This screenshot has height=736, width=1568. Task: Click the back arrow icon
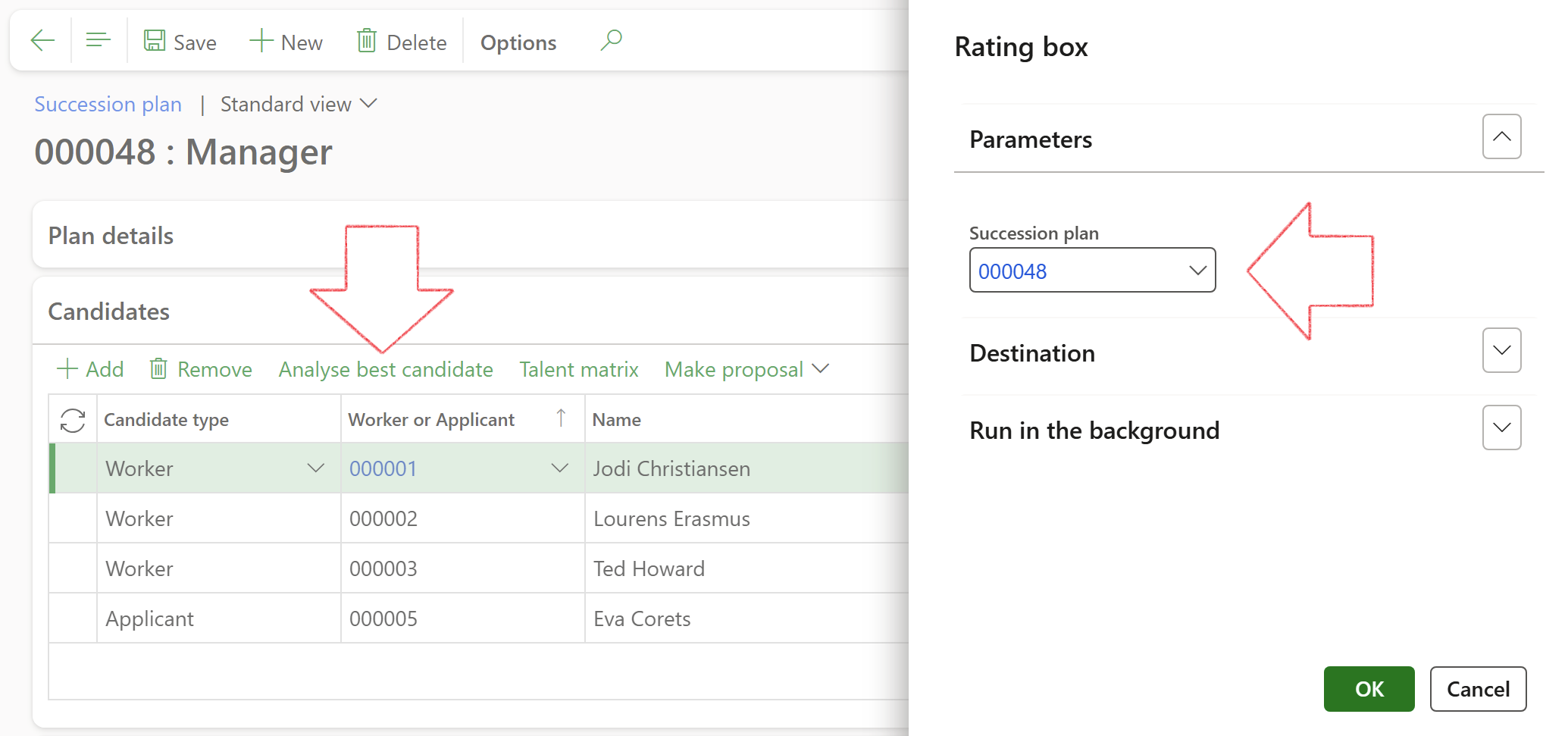[42, 40]
